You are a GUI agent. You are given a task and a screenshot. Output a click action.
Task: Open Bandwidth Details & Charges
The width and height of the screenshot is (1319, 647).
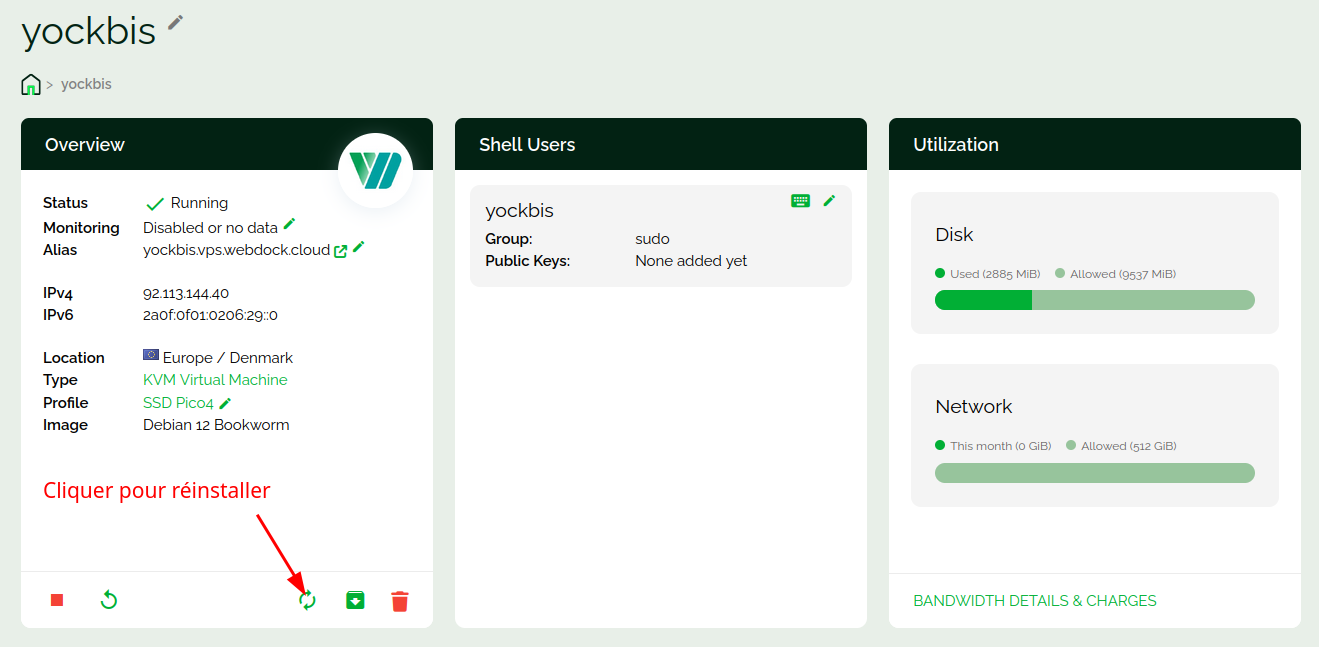pyautogui.click(x=1034, y=601)
